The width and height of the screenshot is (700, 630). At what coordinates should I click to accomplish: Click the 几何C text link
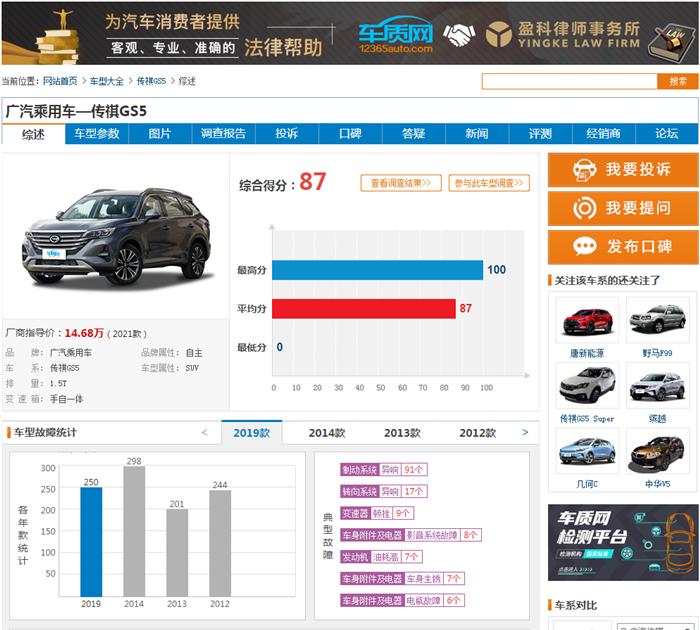tap(587, 484)
